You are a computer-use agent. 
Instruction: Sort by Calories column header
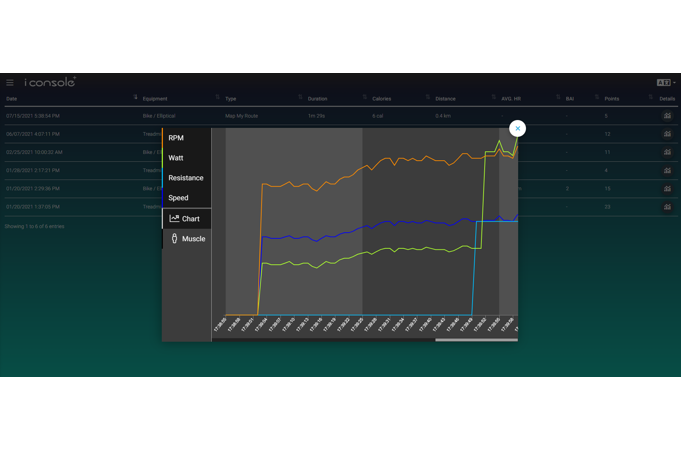(x=381, y=99)
